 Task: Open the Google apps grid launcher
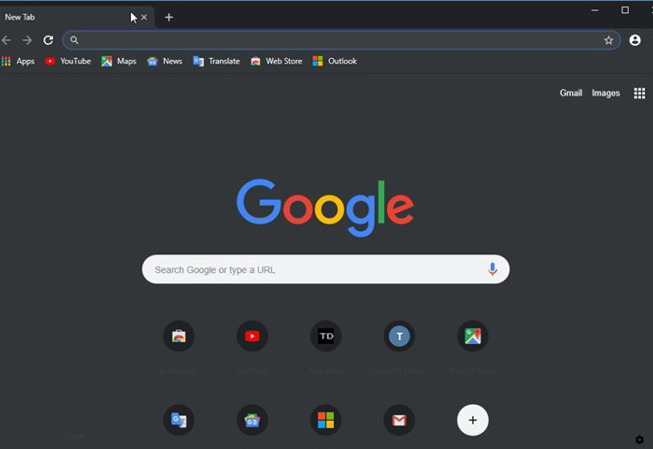coord(639,93)
